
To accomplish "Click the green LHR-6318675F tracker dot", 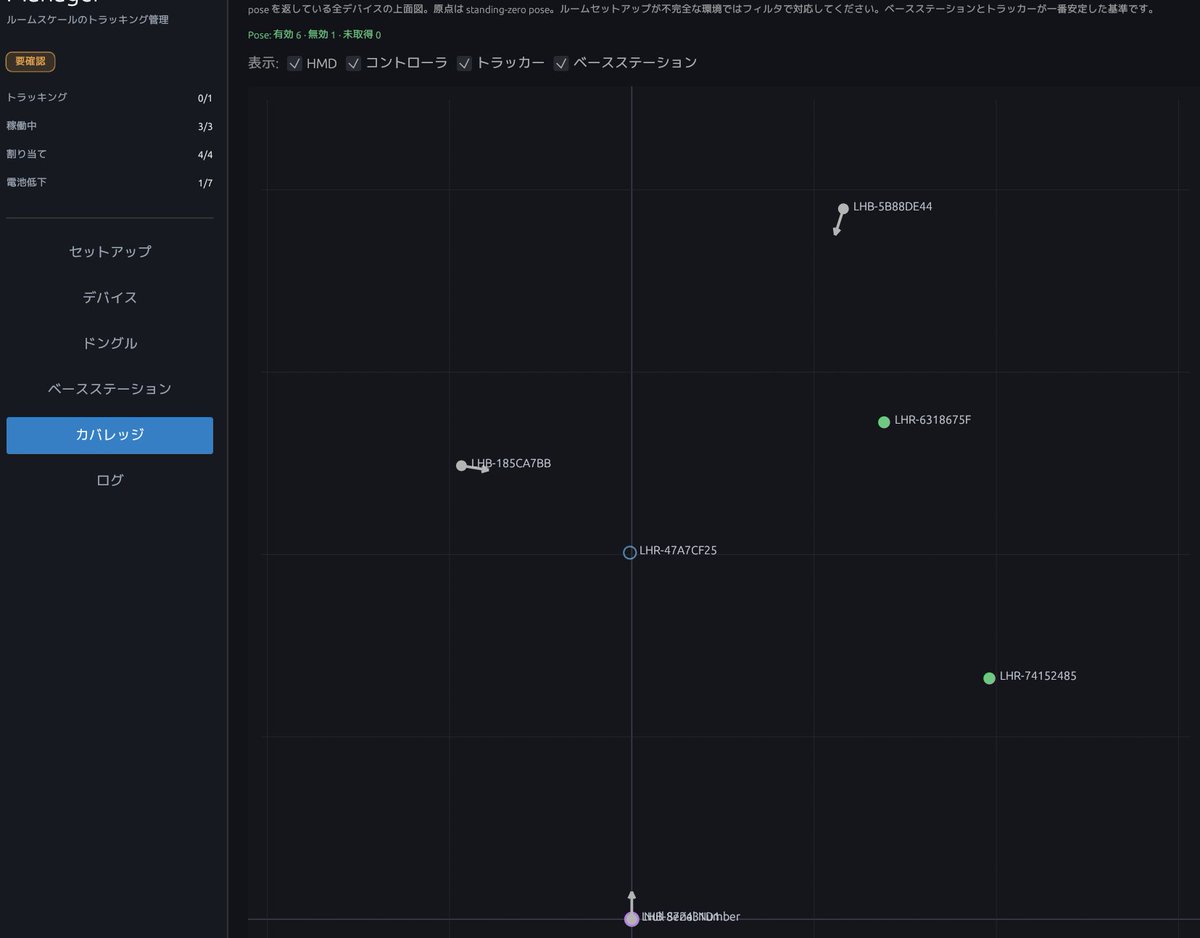I will [884, 422].
